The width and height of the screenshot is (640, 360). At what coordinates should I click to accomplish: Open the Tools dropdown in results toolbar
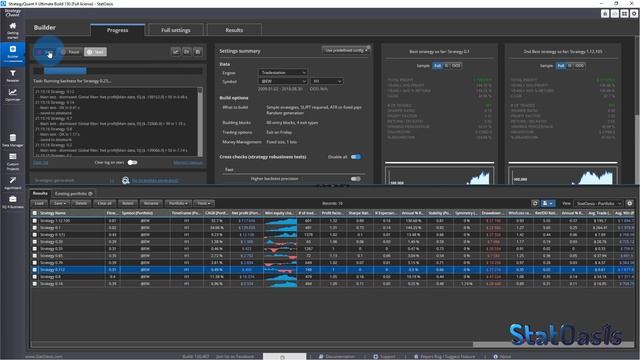[204, 203]
